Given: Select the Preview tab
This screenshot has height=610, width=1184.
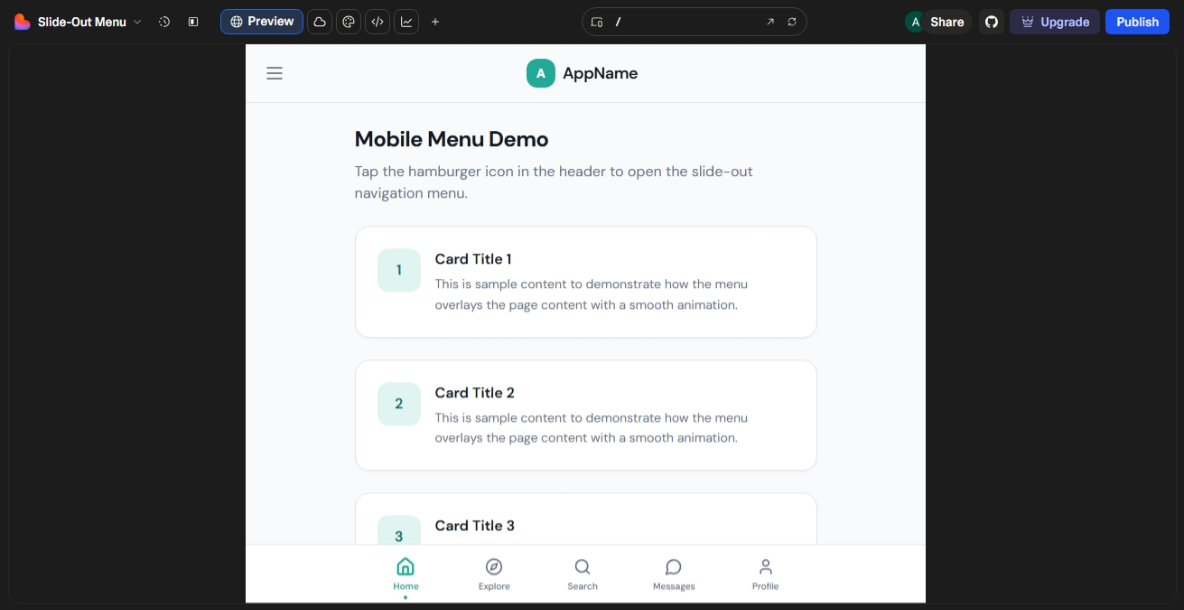Looking at the screenshot, I should point(262,22).
